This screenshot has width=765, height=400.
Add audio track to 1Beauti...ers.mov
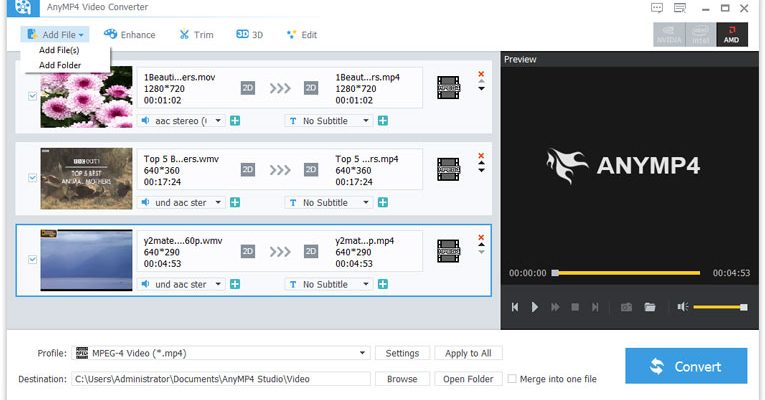[235, 120]
